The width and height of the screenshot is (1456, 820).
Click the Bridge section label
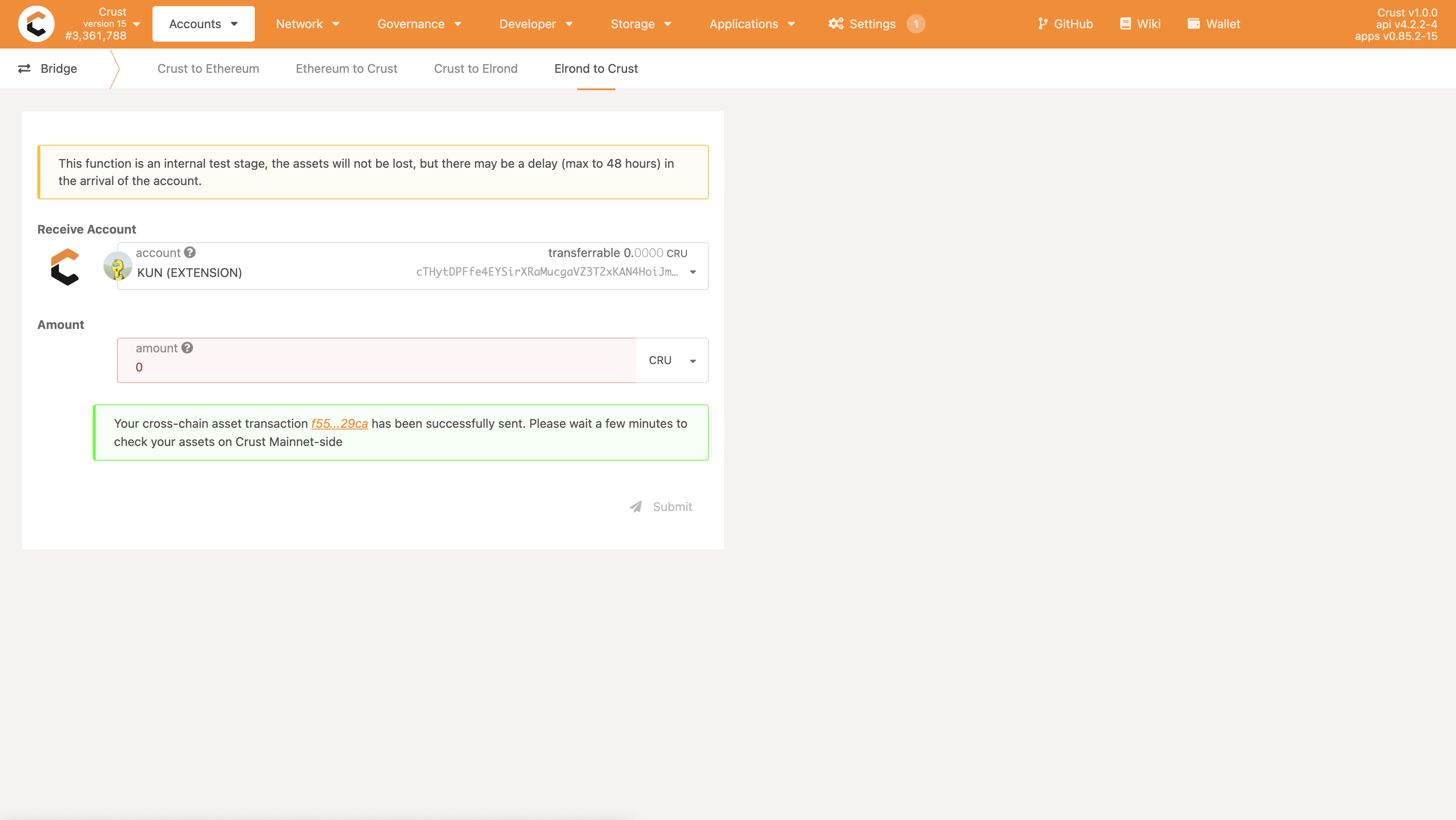(x=59, y=68)
